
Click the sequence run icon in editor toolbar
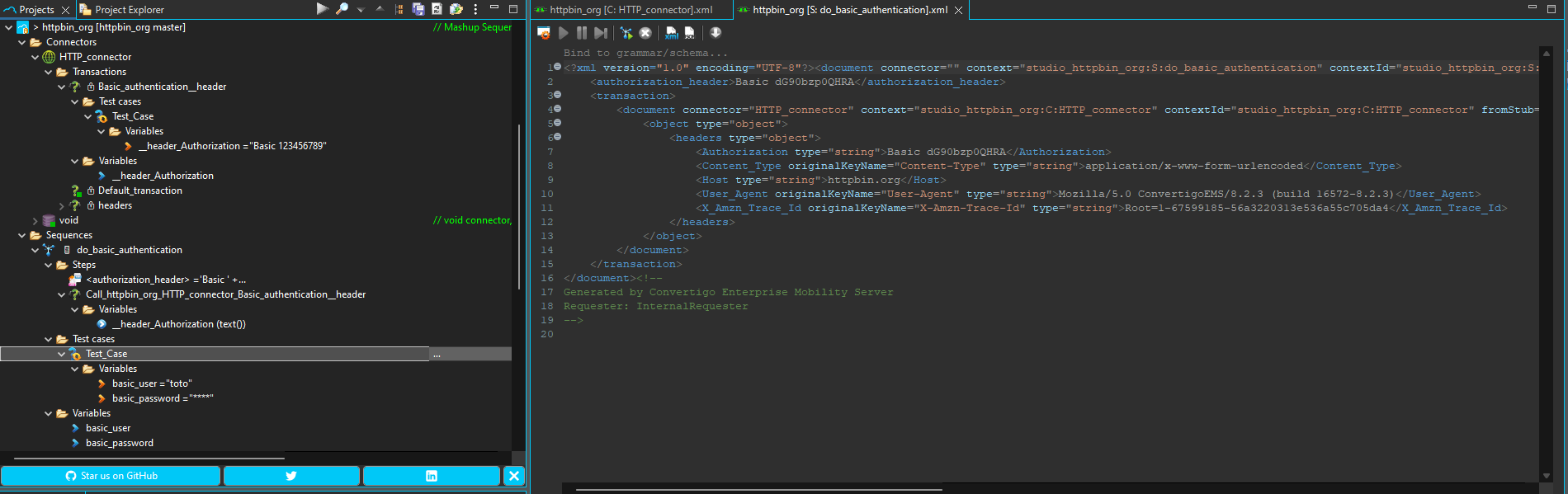click(626, 33)
